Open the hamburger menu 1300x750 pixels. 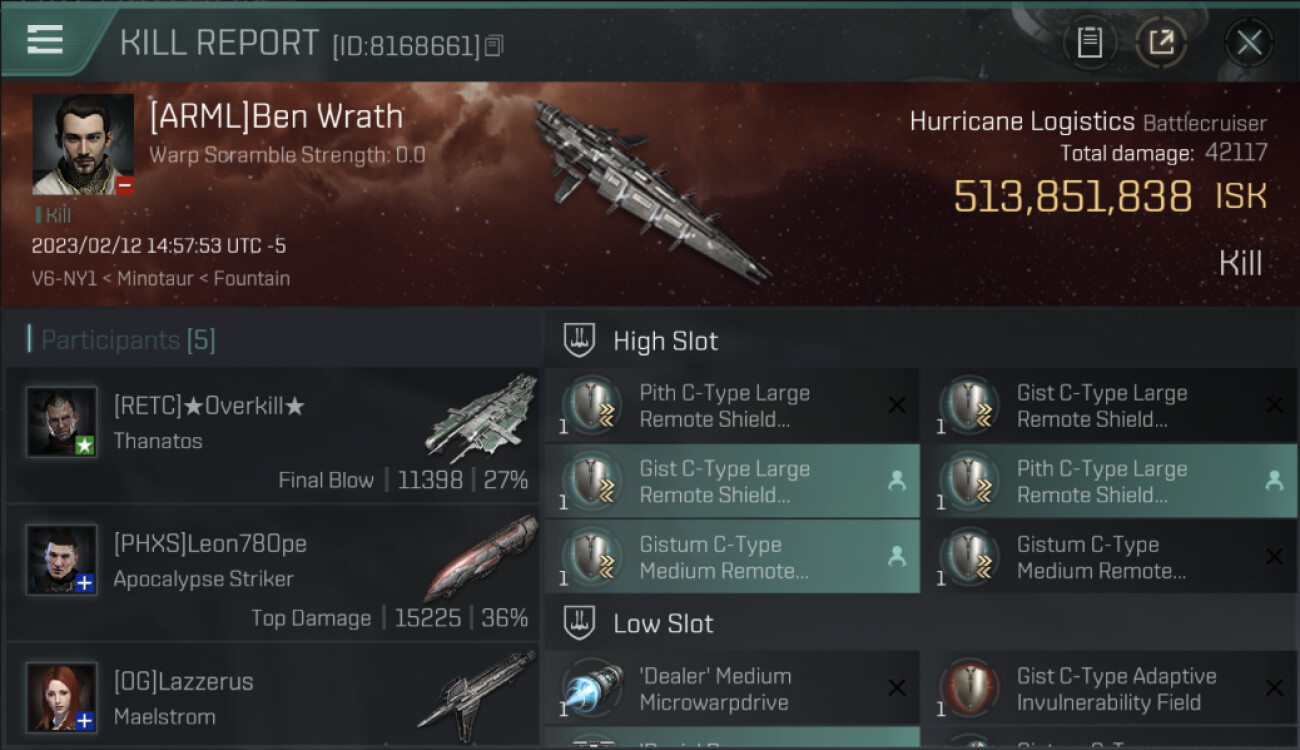[x=45, y=40]
